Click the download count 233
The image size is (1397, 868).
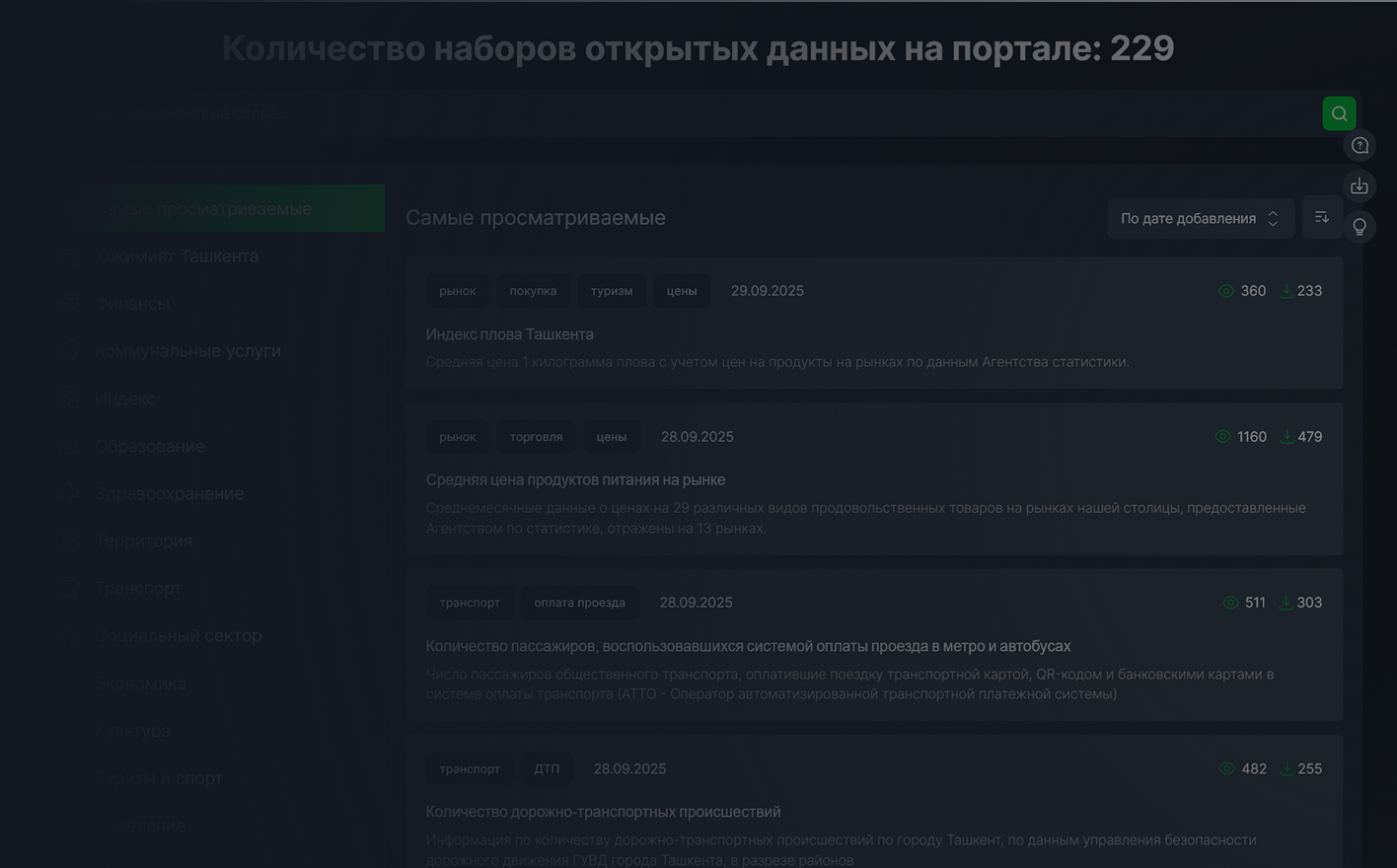pos(1309,291)
